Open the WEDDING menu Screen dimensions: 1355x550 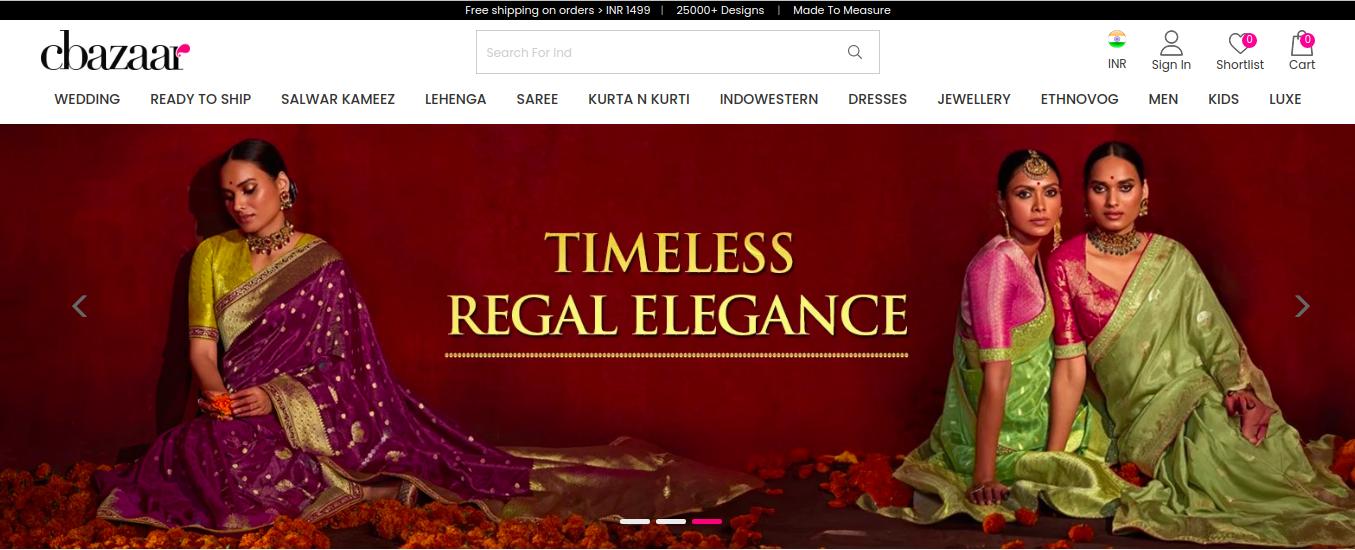[87, 99]
